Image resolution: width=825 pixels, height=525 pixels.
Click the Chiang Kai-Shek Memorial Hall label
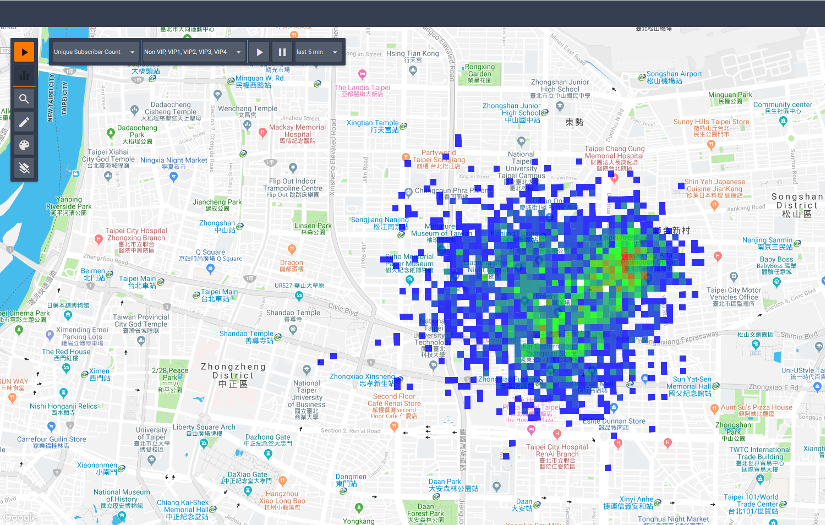click(x=183, y=509)
